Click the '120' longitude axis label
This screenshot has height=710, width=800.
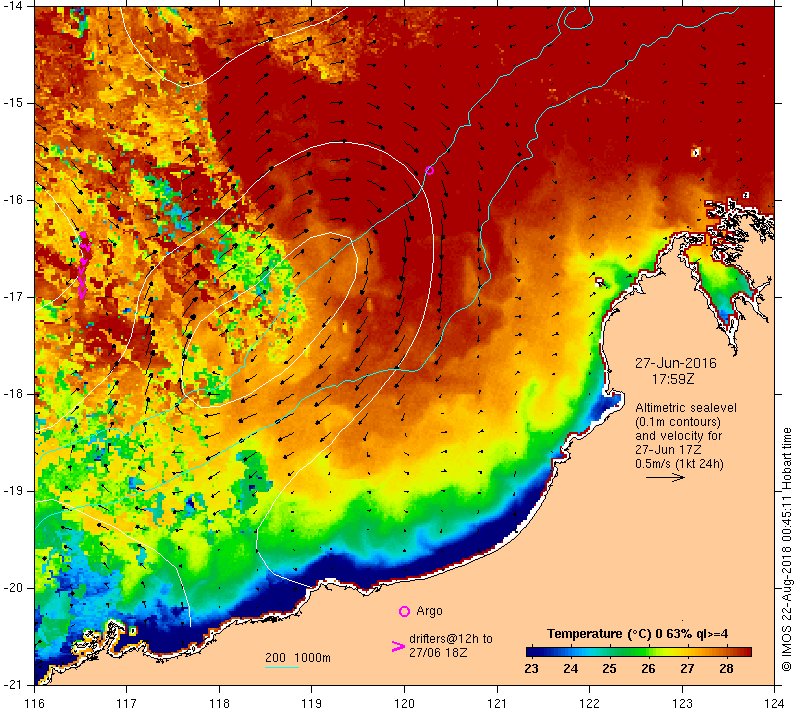[x=405, y=703]
